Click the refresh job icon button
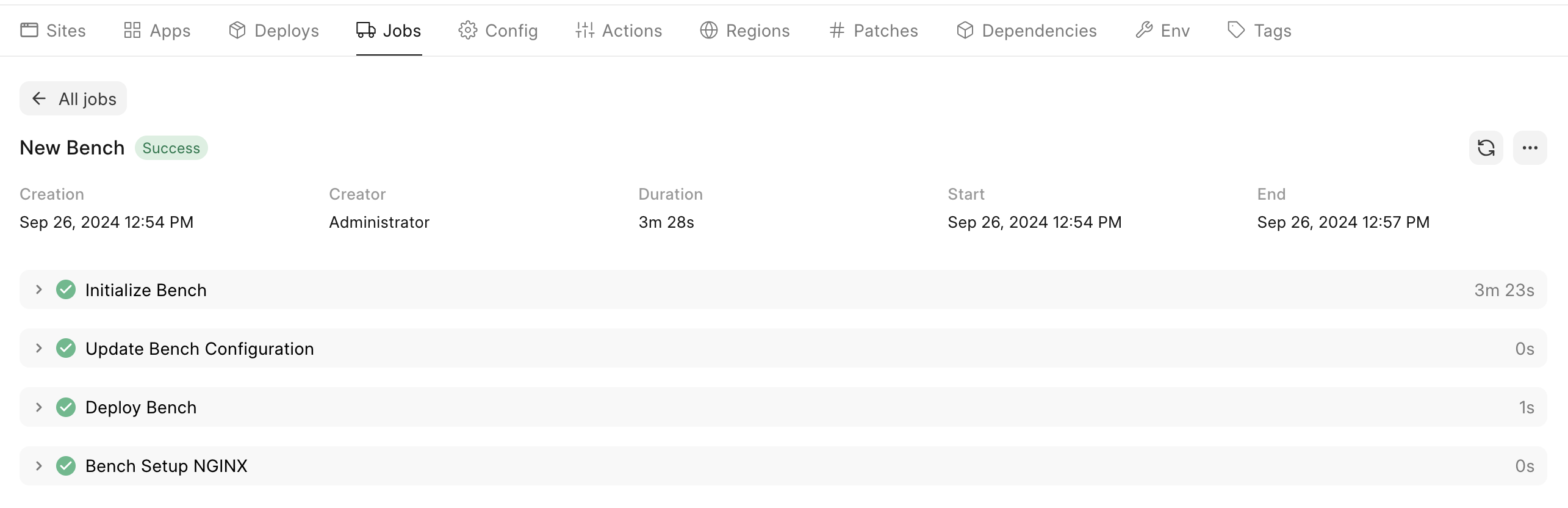Image resolution: width=1568 pixels, height=508 pixels. click(1486, 148)
